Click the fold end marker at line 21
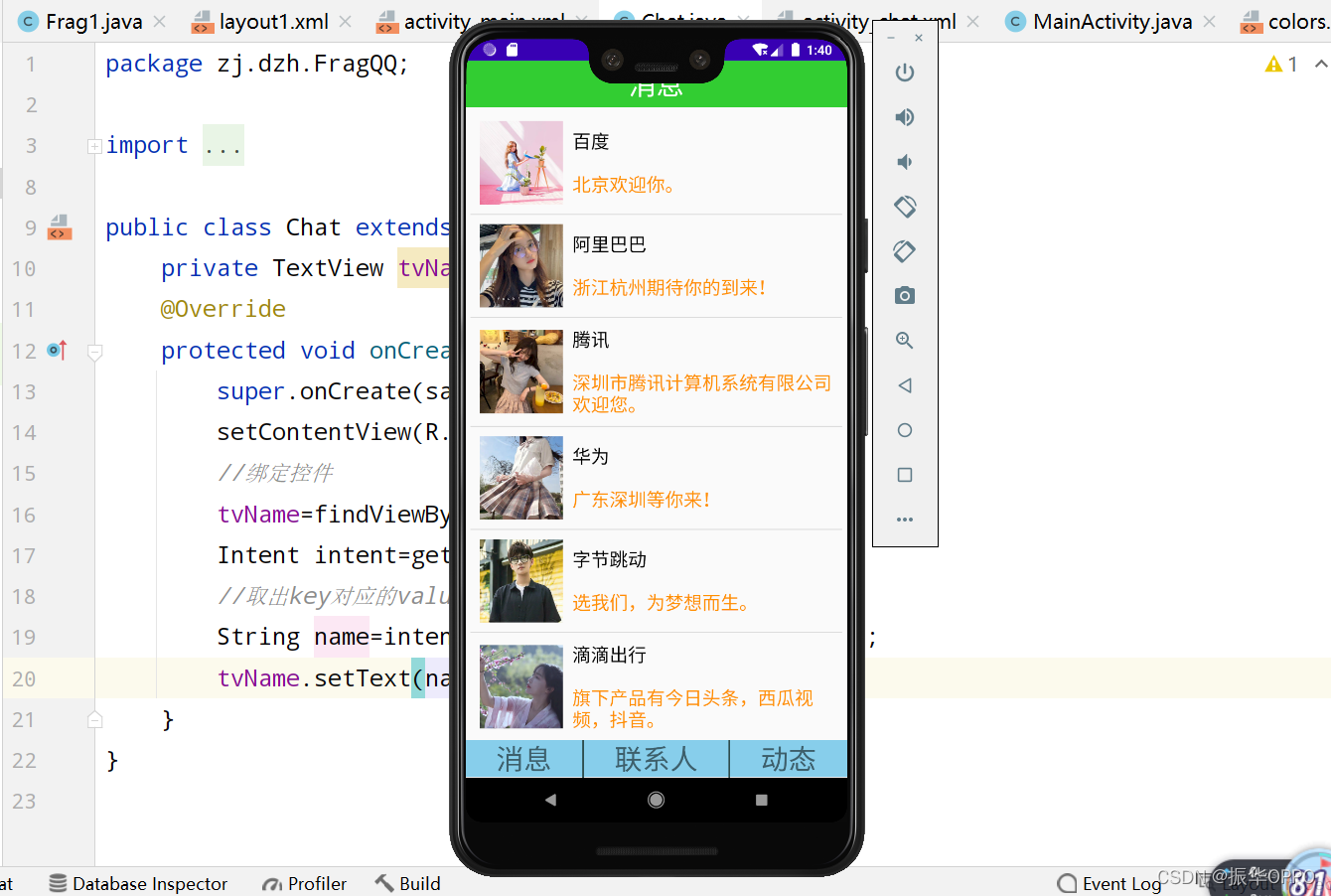 coord(95,719)
